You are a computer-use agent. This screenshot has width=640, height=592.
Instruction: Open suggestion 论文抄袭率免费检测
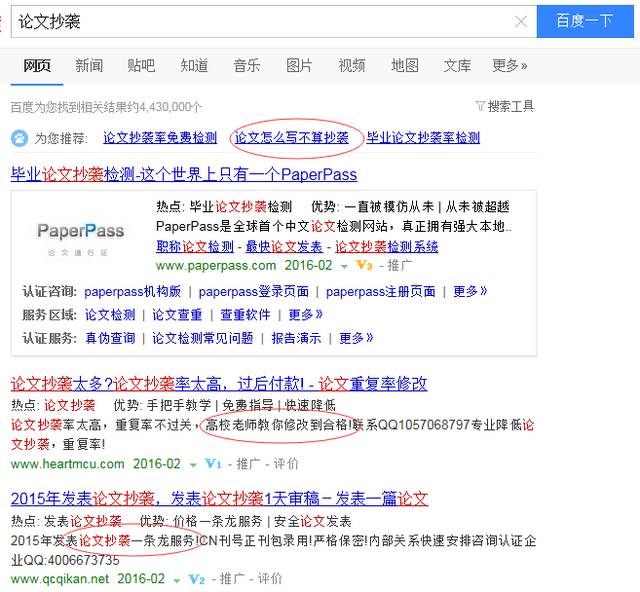point(160,138)
